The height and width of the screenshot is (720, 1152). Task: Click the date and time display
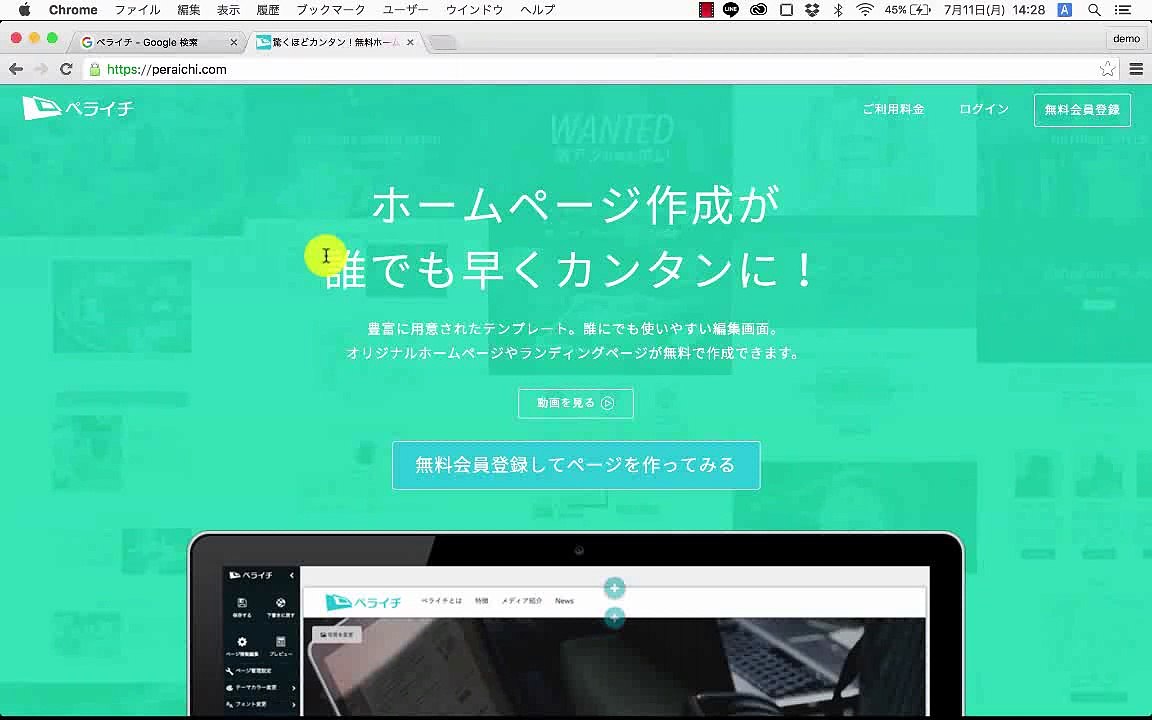click(x=994, y=10)
